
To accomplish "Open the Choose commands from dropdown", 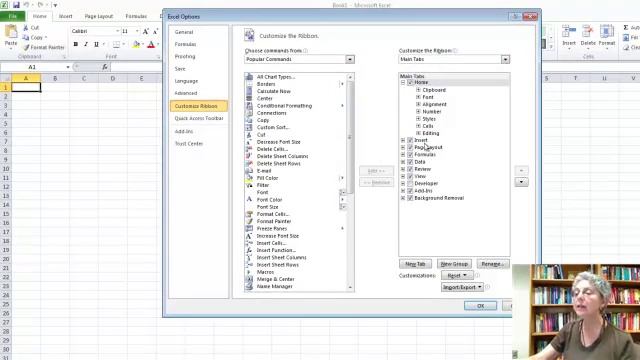I will tap(350, 59).
